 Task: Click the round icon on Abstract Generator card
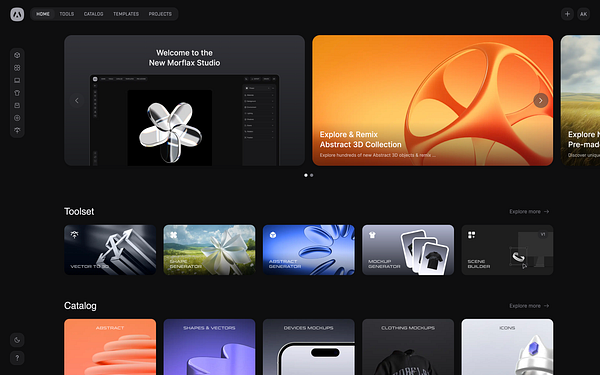273,235
